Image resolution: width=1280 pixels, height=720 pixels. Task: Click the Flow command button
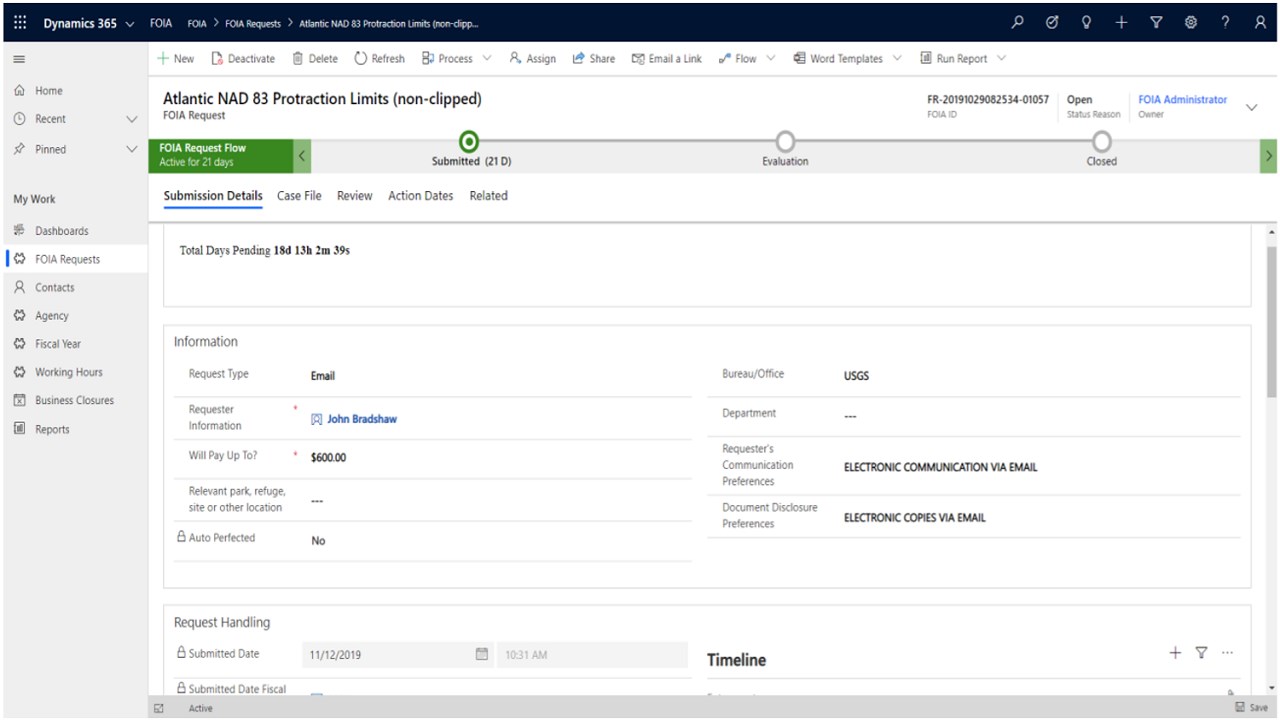[x=738, y=59]
